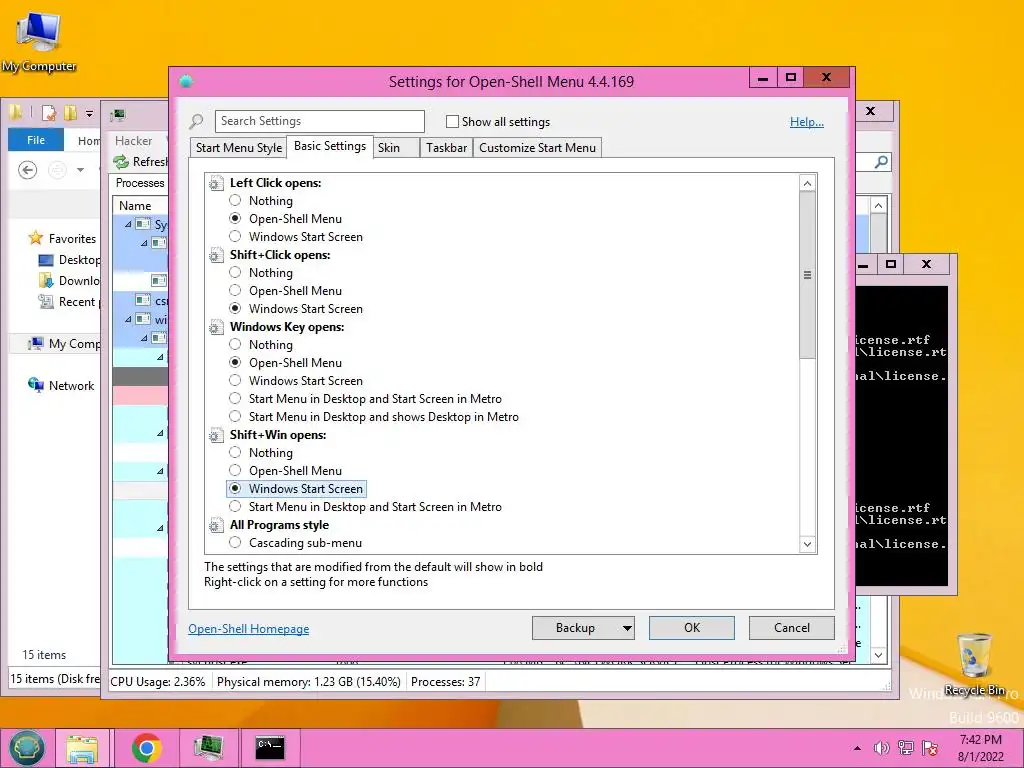The width and height of the screenshot is (1024, 768).
Task: Open the Backup dropdown arrow
Action: [626, 628]
